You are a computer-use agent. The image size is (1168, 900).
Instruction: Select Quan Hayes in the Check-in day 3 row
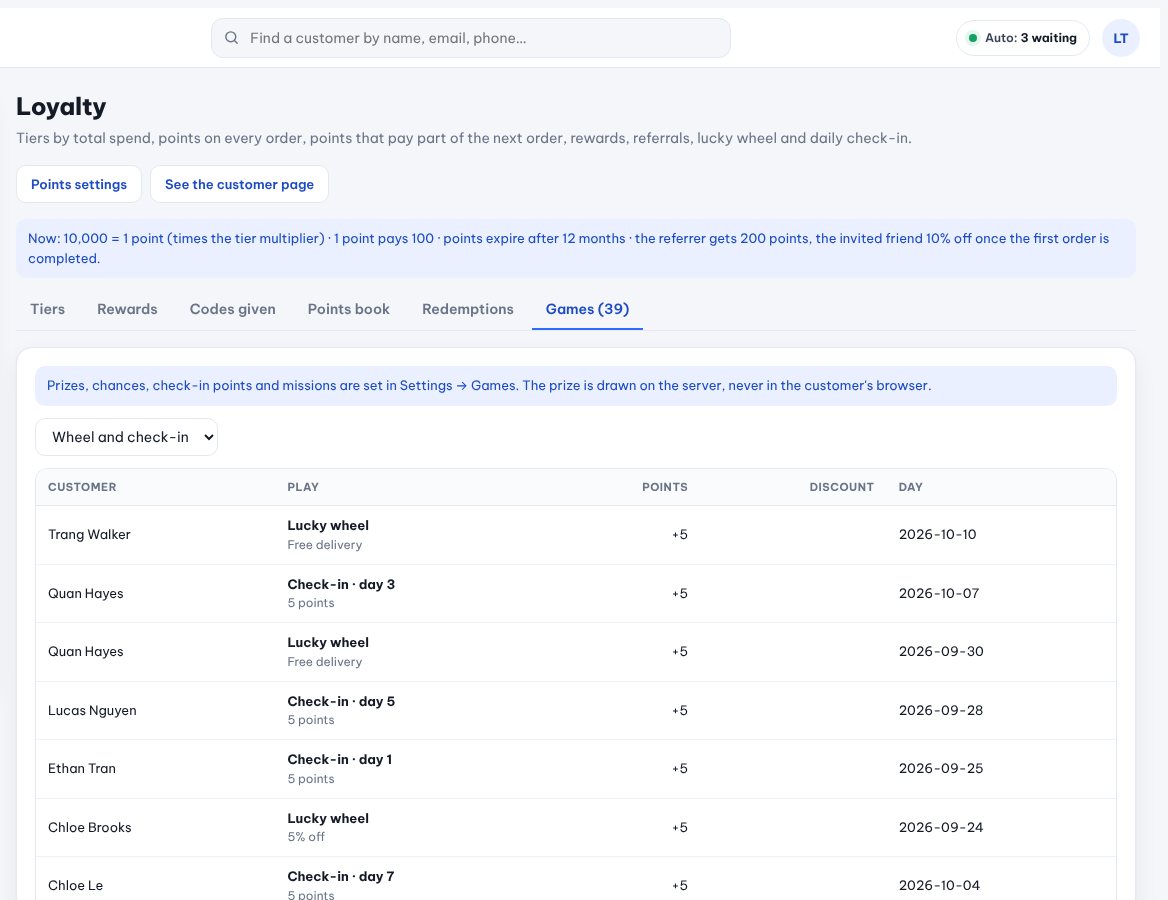click(x=86, y=593)
